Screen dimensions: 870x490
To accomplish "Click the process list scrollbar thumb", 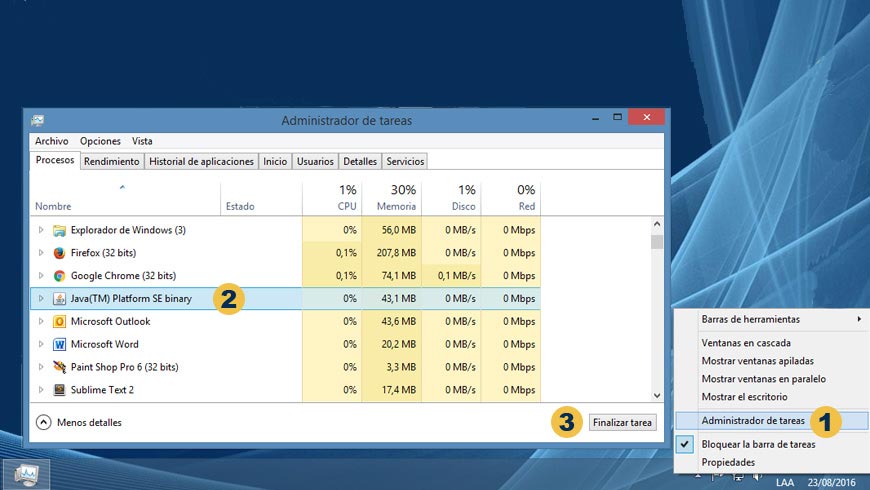I will click(x=657, y=243).
